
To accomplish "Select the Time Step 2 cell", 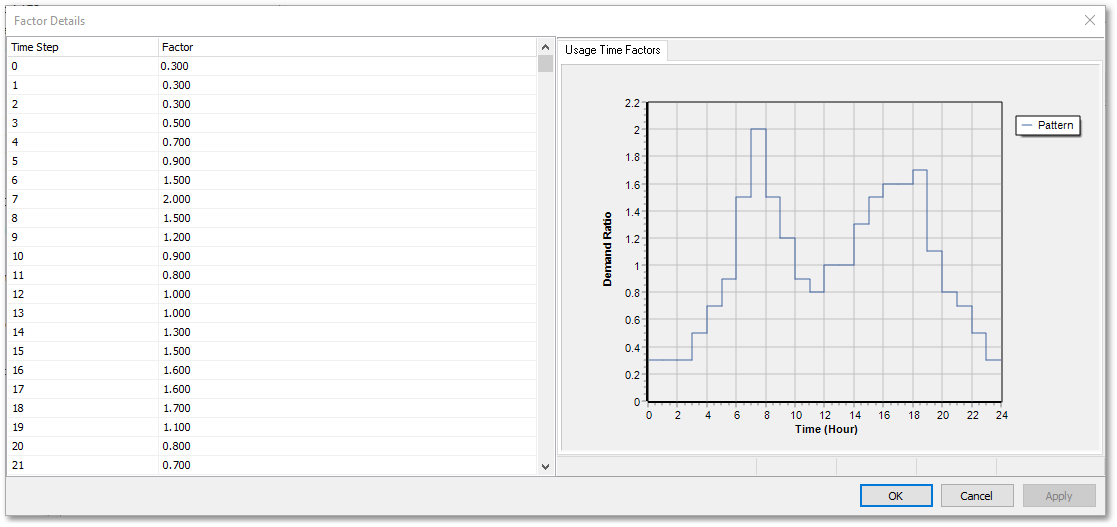I will tap(83, 104).
